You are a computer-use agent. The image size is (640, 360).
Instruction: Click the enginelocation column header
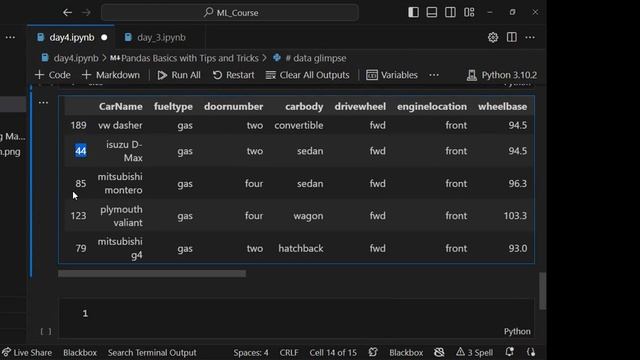(x=432, y=107)
